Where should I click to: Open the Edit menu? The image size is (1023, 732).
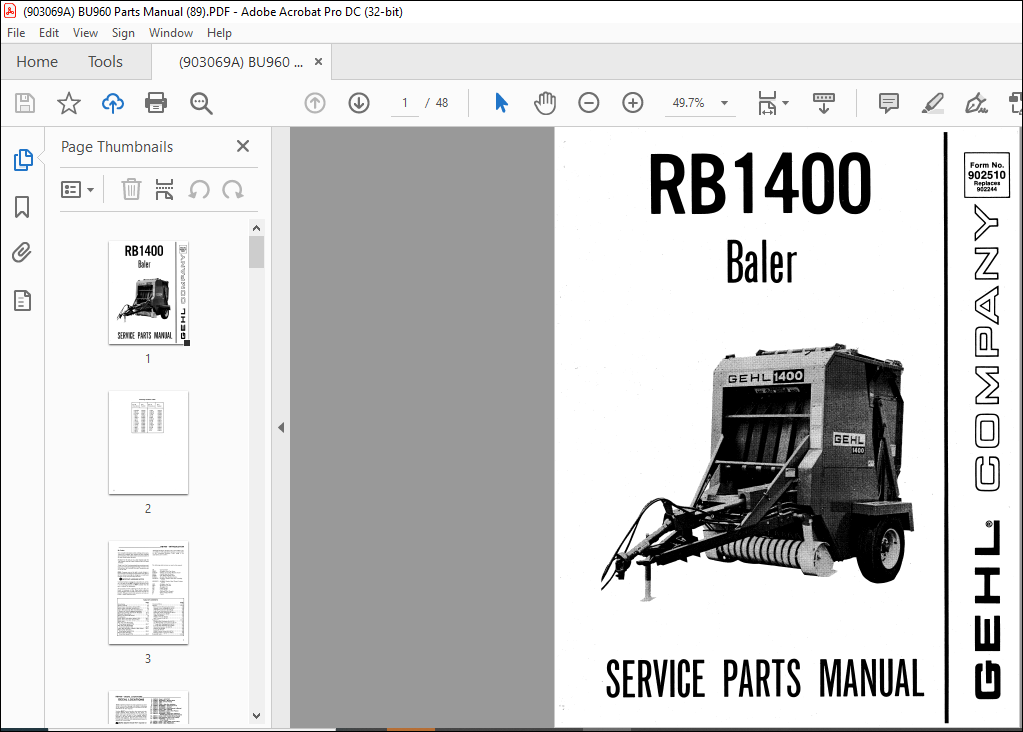(49, 33)
